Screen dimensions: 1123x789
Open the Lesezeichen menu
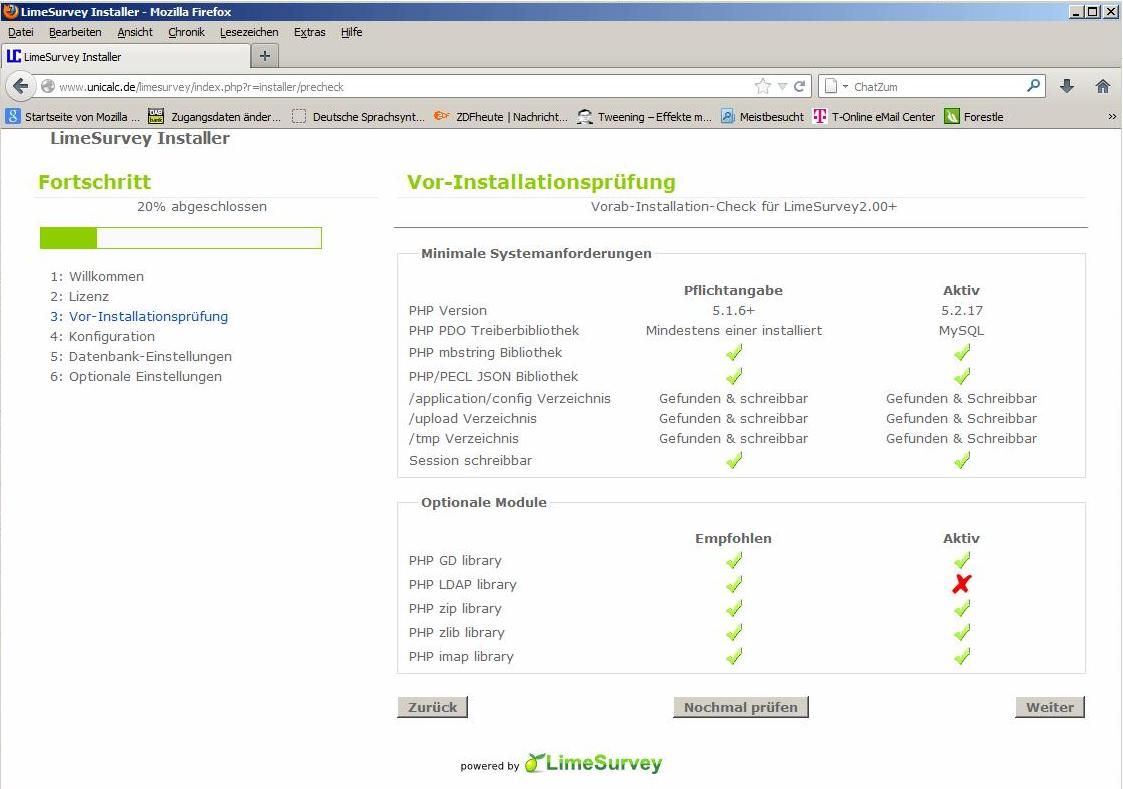coord(249,32)
